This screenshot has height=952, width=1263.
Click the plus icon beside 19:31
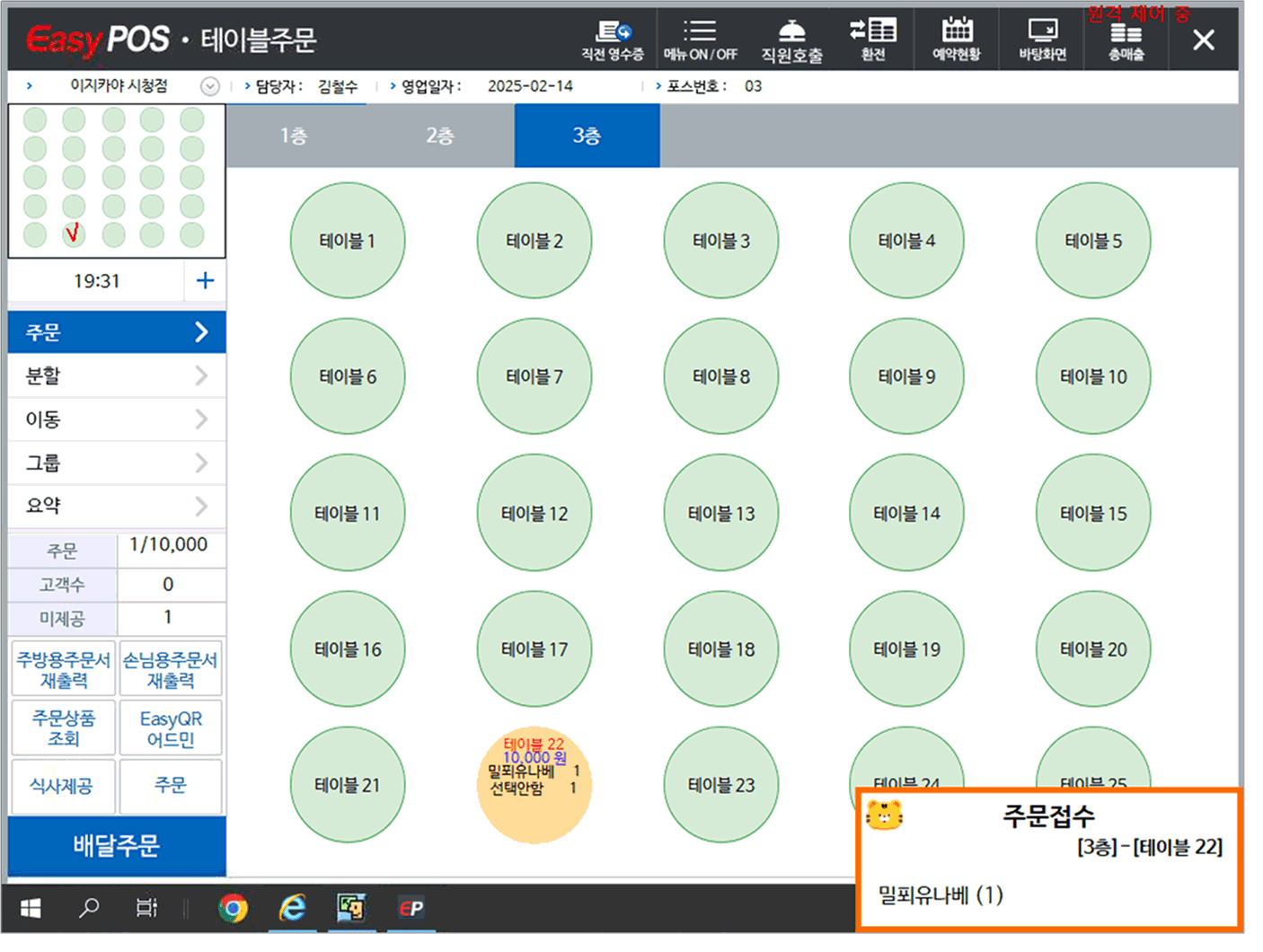coord(205,281)
